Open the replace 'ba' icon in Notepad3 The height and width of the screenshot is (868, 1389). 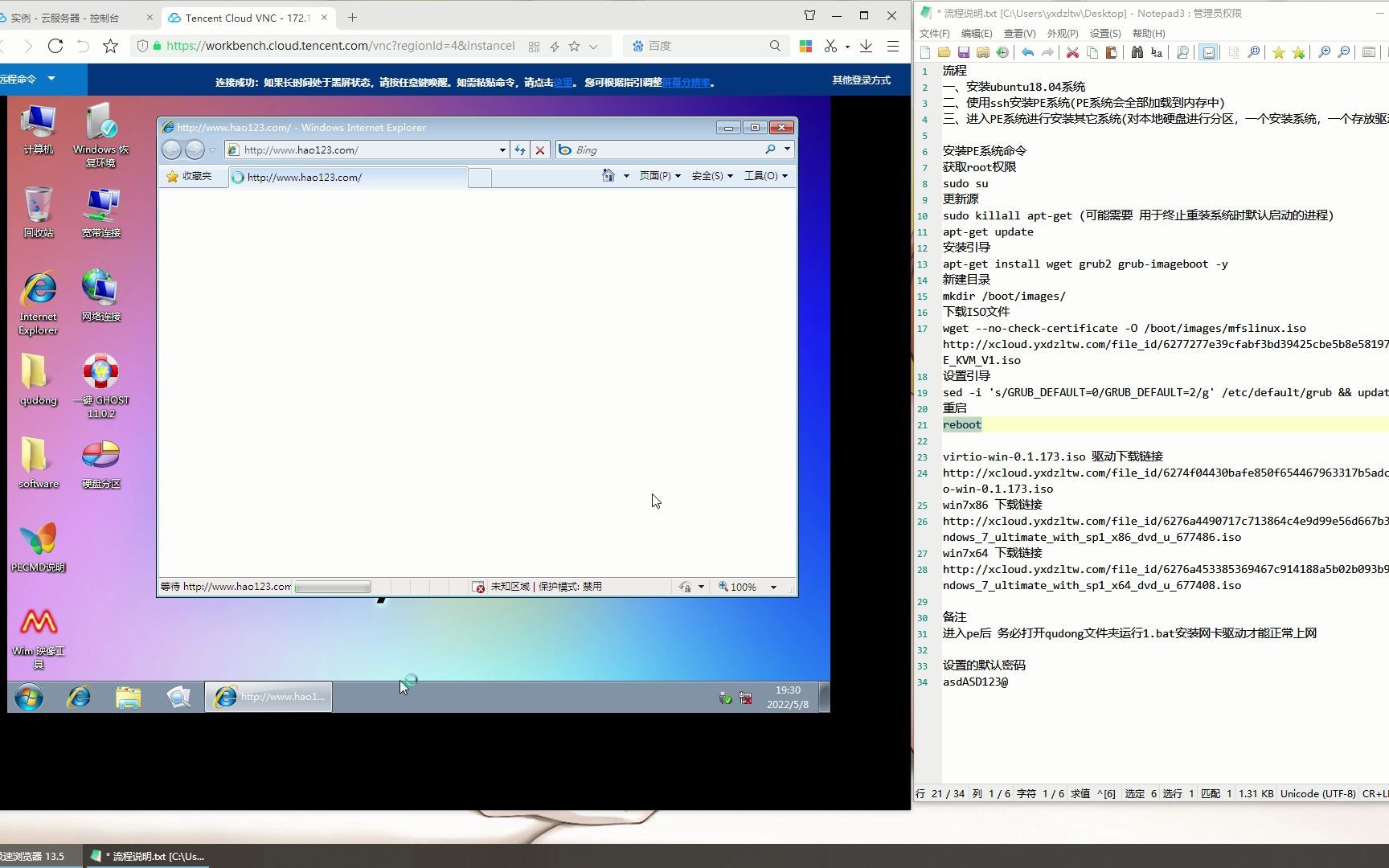tap(1157, 52)
